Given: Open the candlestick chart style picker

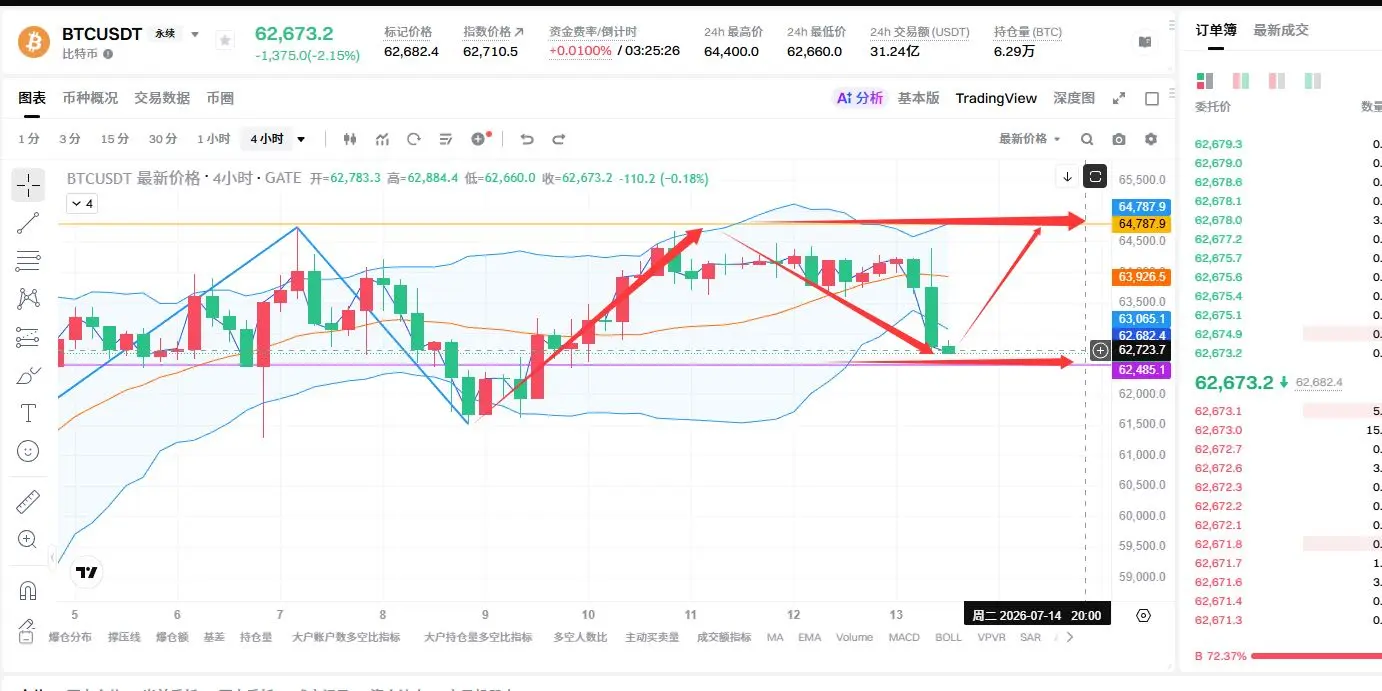Looking at the screenshot, I should coord(350,139).
